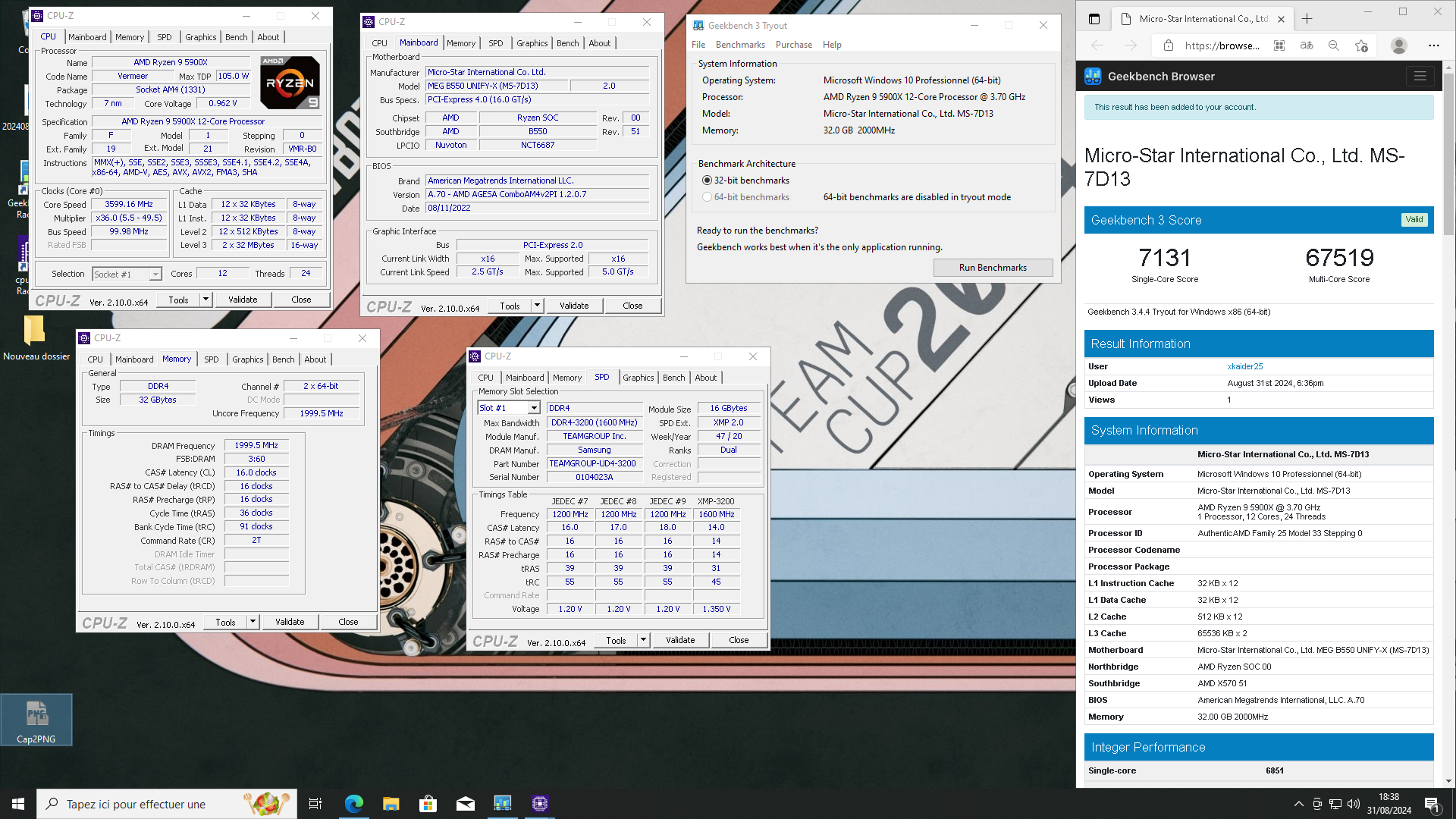Open Microsoft Edge from the taskbar
The width and height of the screenshot is (1456, 819).
[353, 804]
